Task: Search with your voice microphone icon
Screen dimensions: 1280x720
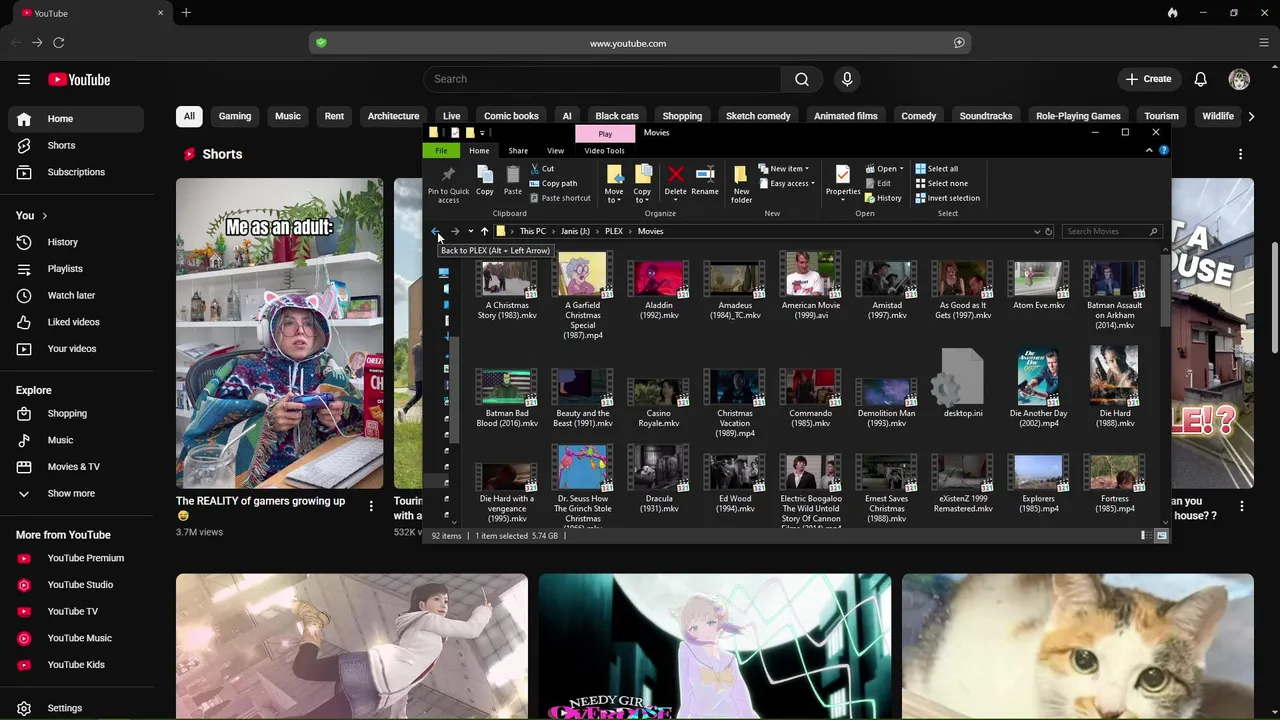Action: pyautogui.click(x=847, y=79)
